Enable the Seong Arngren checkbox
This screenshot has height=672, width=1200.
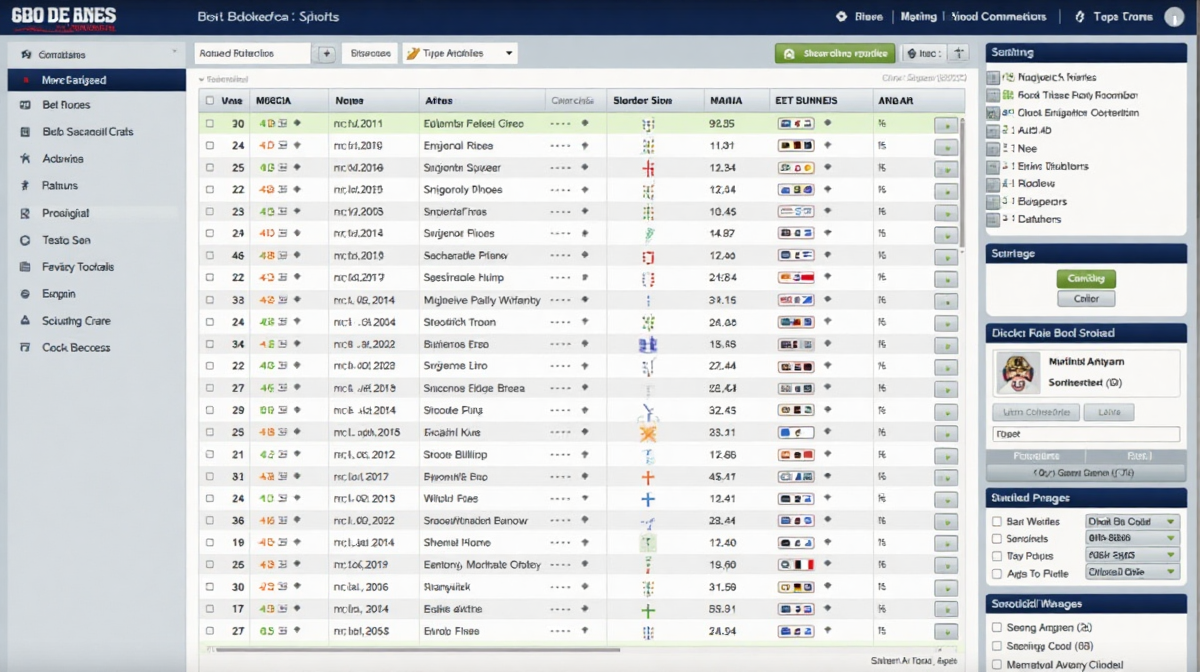pyautogui.click(x=996, y=628)
